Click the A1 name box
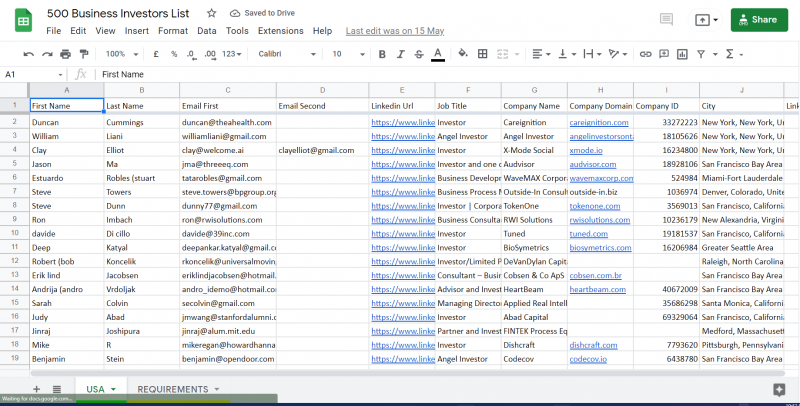This screenshot has height=406, width=800. [x=33, y=74]
